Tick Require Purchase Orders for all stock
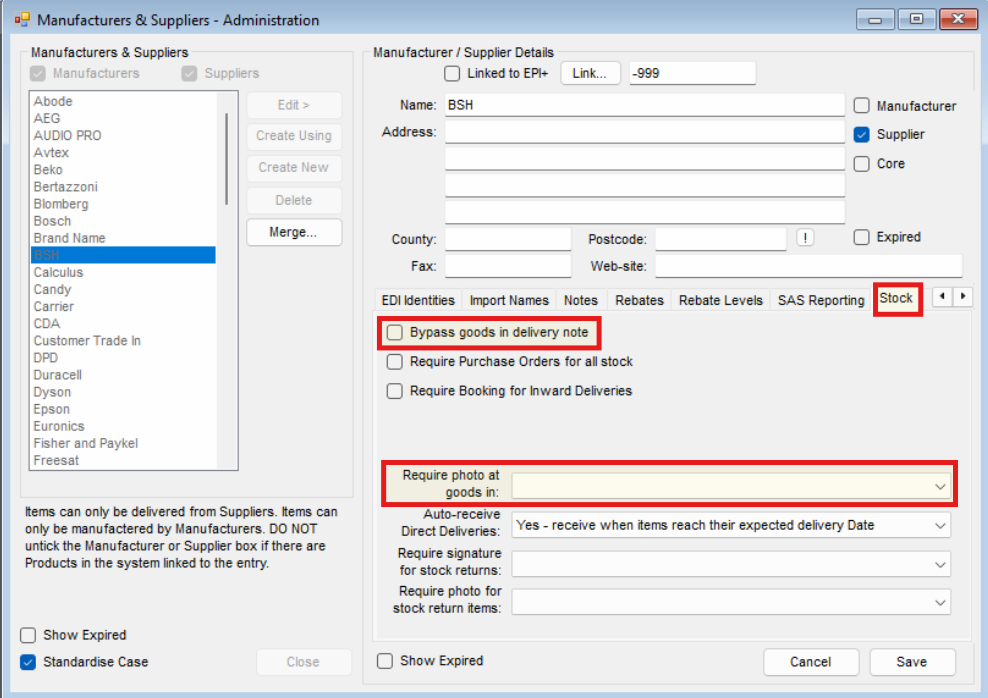The height and width of the screenshot is (698, 988). click(x=395, y=362)
